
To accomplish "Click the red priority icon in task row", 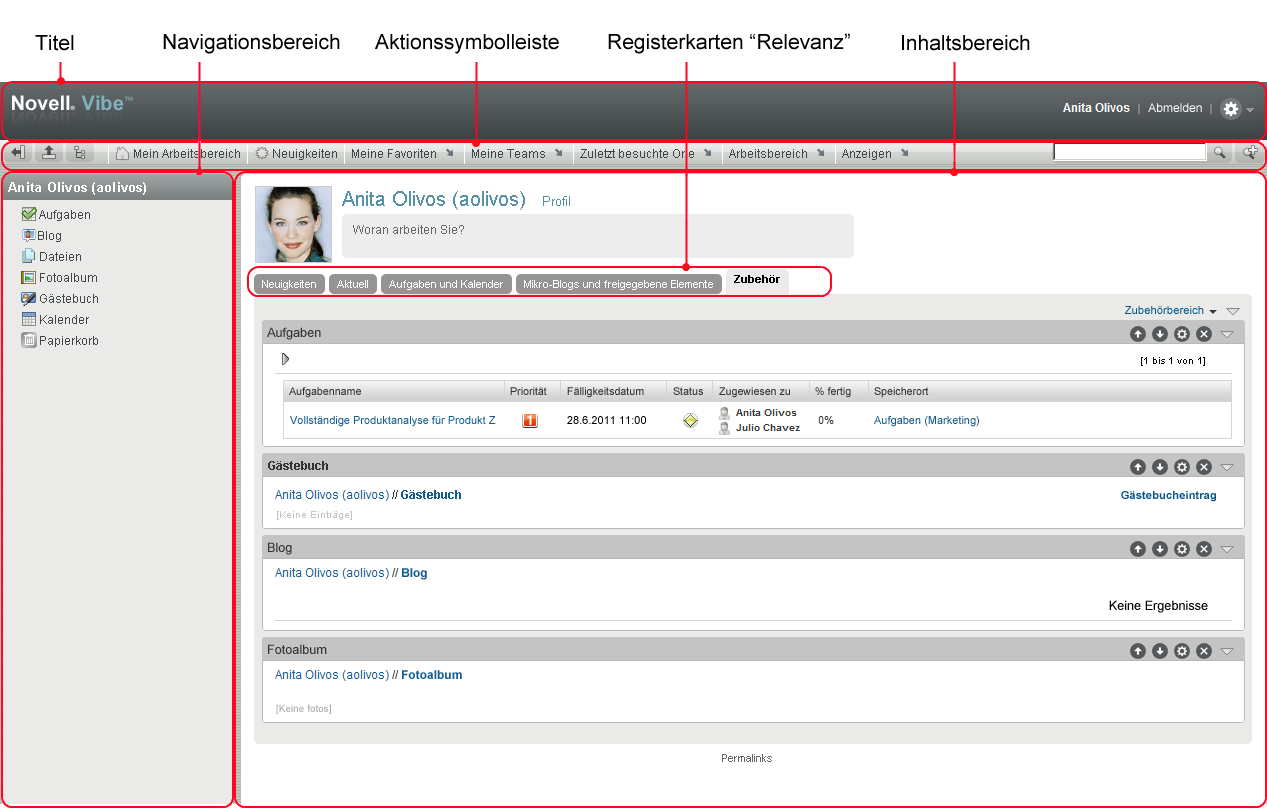I will (530, 421).
